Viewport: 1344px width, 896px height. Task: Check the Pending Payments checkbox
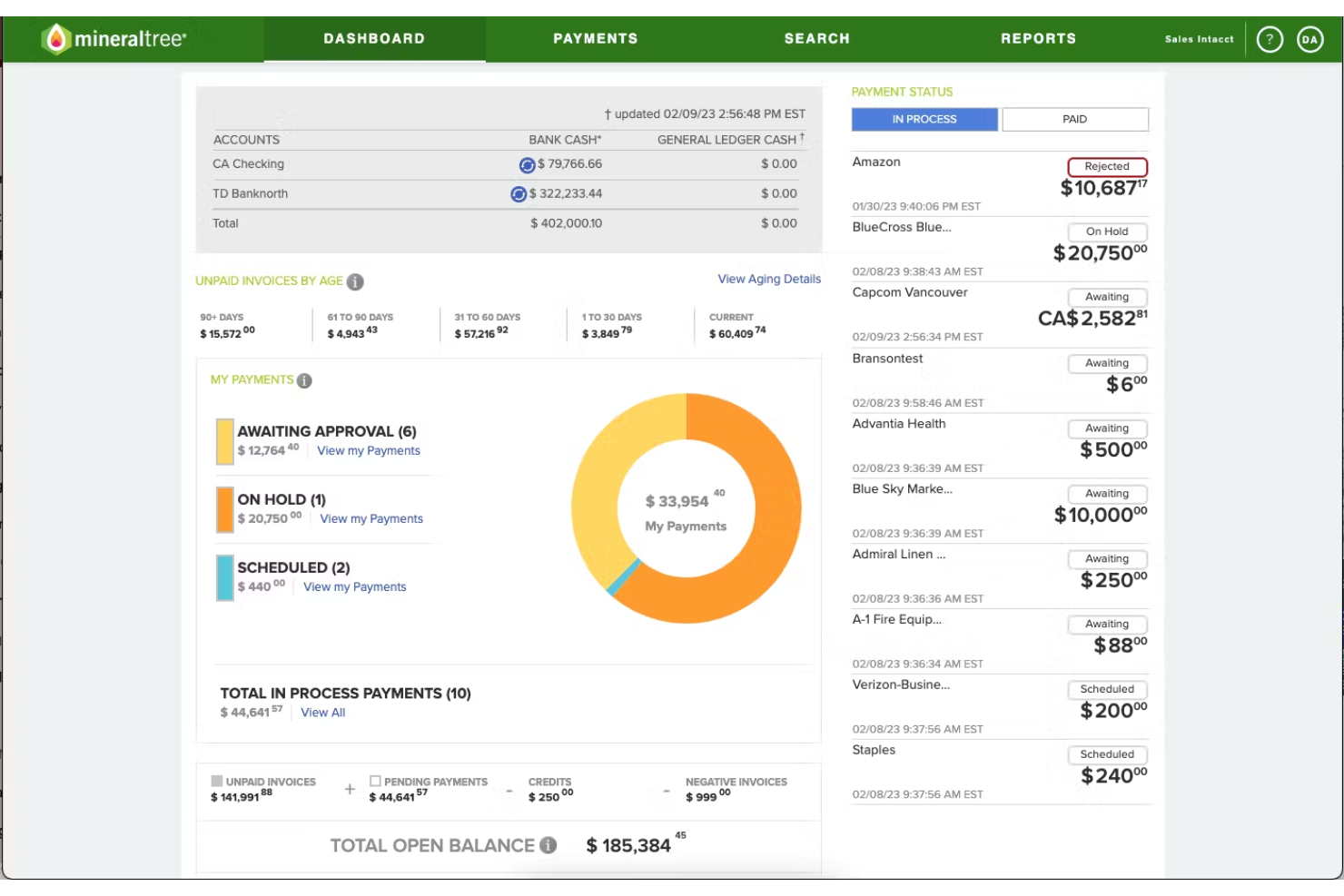tap(374, 780)
